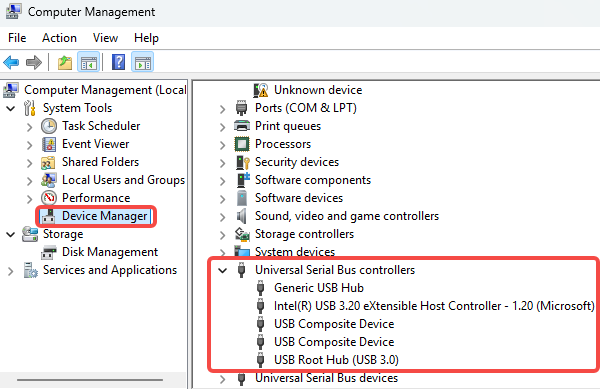Select Computer Management (Local) root node

(x=105, y=90)
